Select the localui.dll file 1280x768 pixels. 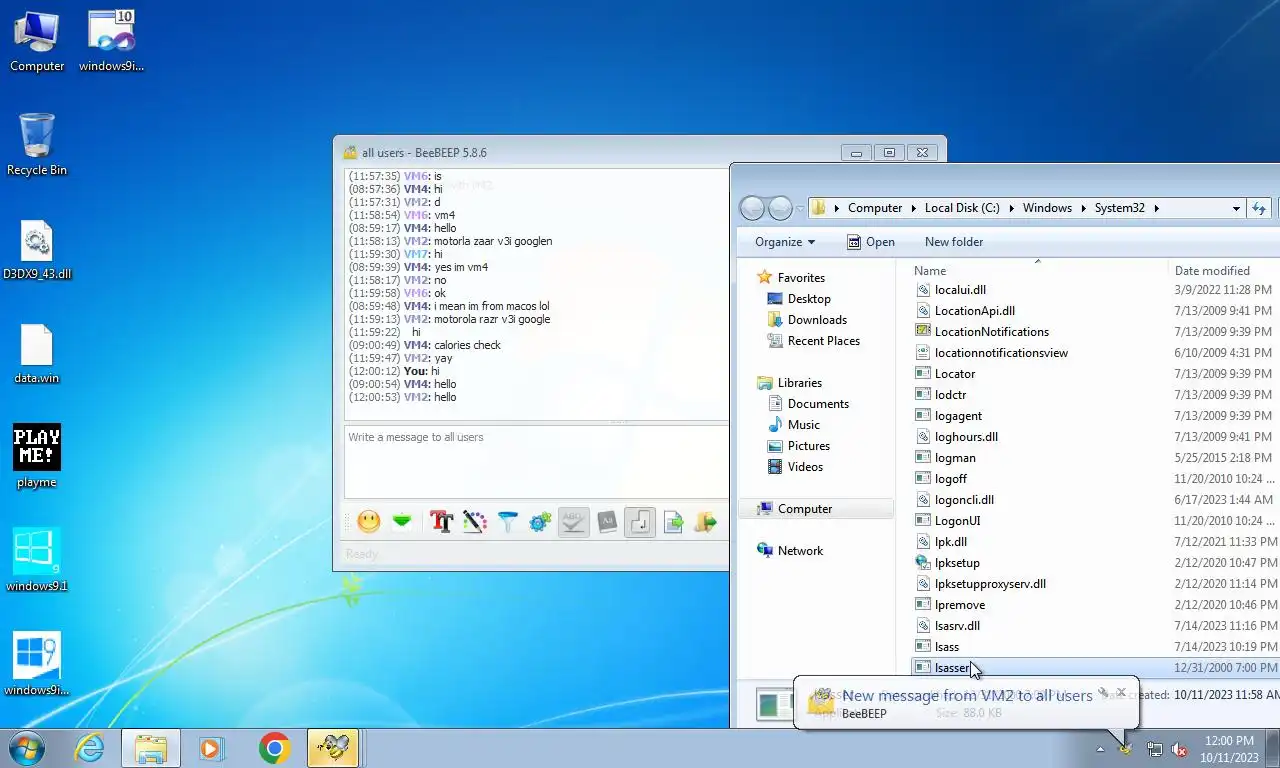click(960, 290)
